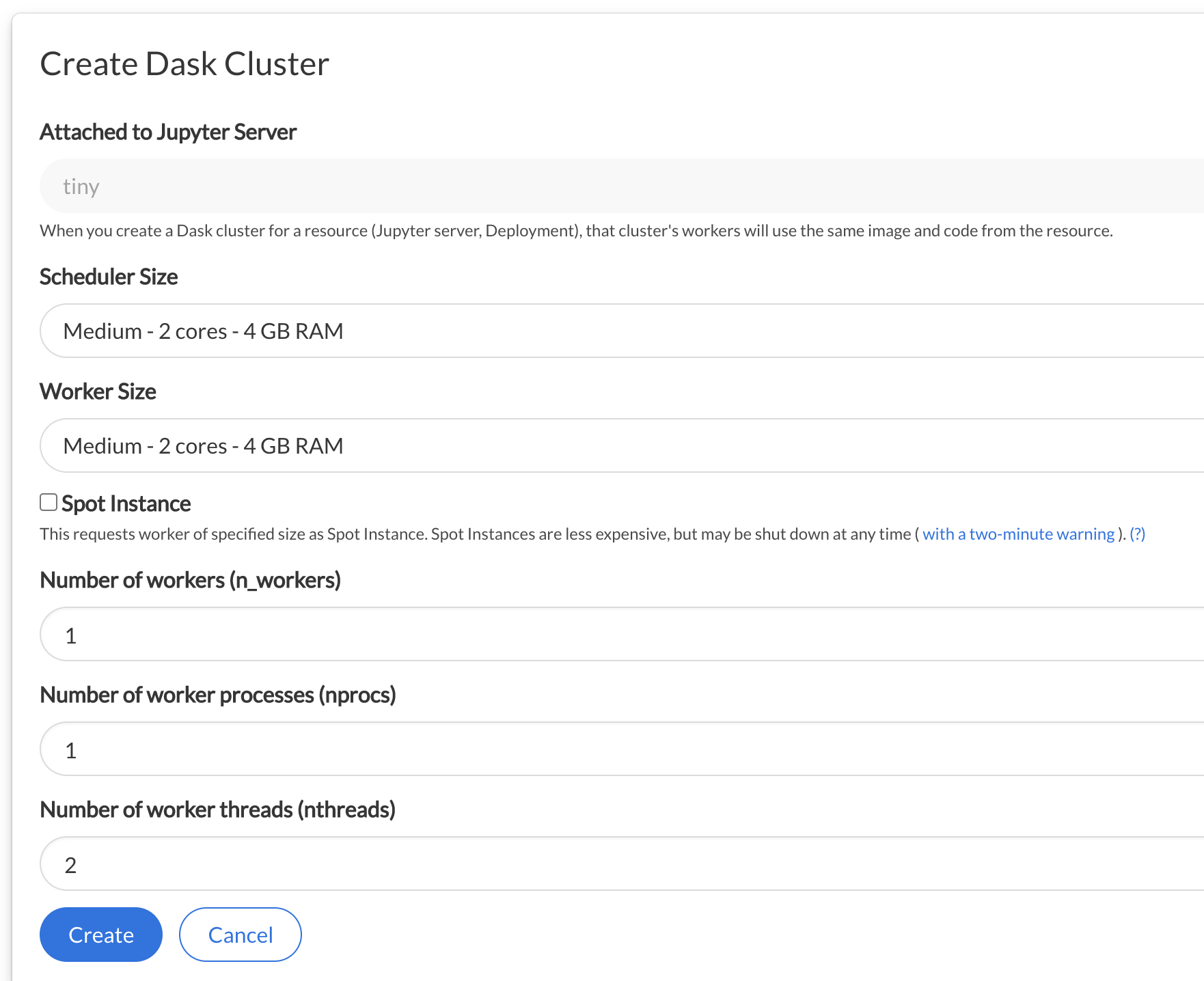Focus the nprocs worker processes field

[x=622, y=749]
